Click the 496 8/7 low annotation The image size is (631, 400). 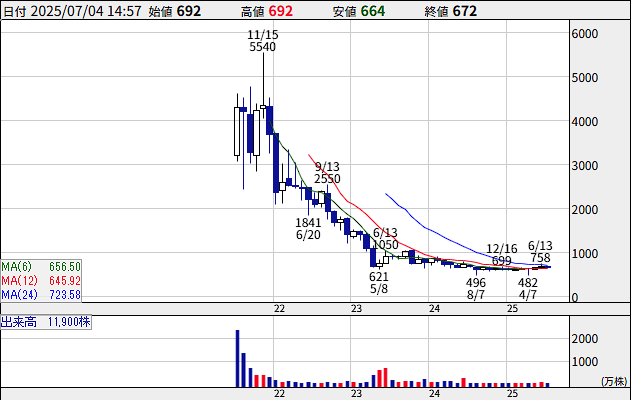click(x=476, y=289)
